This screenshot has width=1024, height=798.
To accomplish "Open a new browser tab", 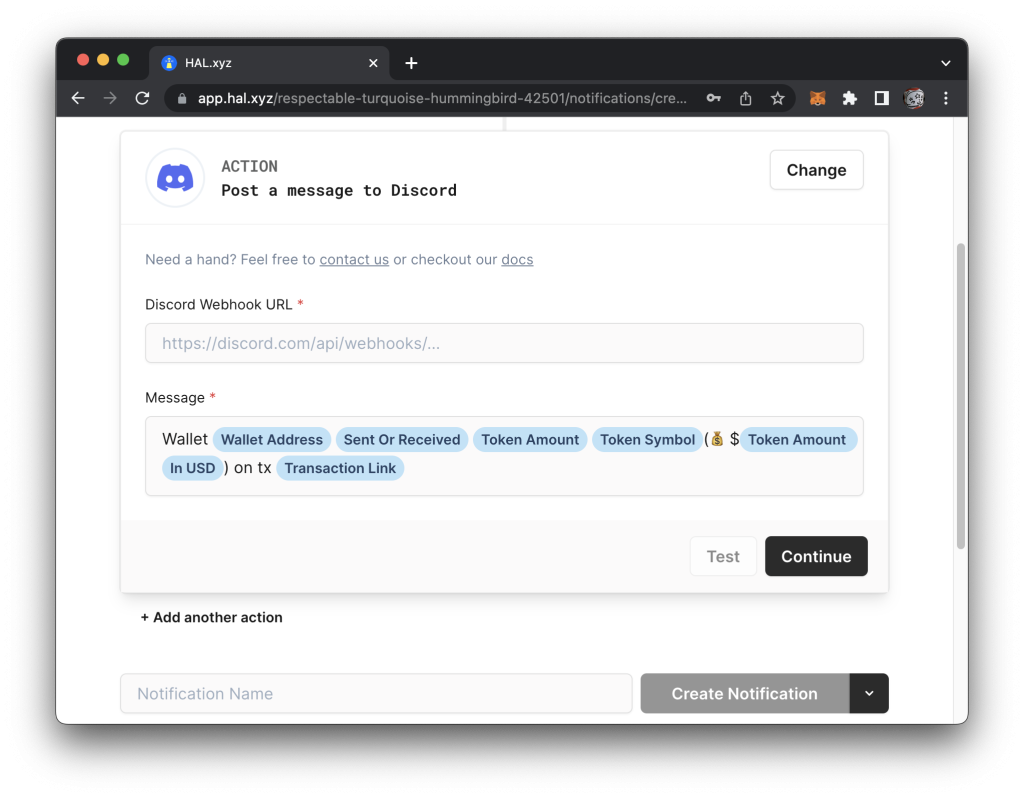I will [x=411, y=63].
